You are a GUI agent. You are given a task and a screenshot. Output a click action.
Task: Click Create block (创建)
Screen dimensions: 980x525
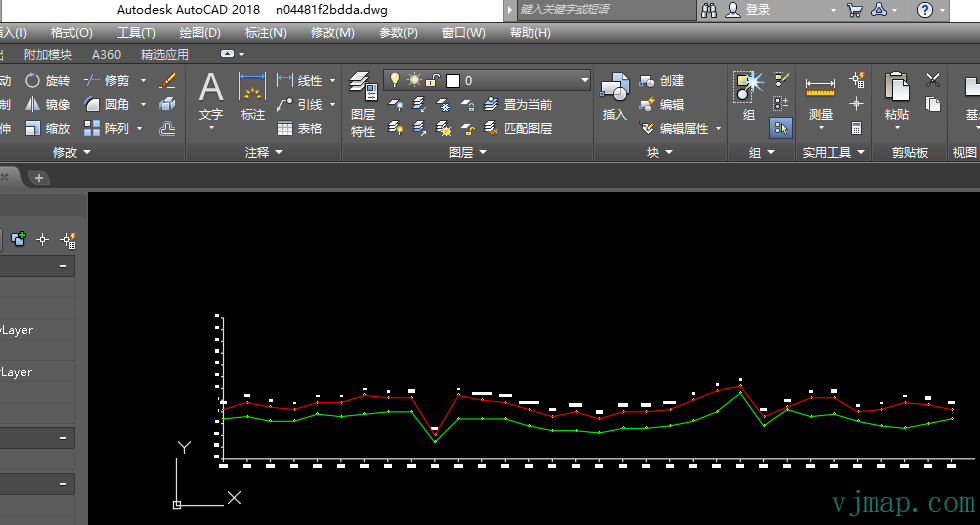coord(662,81)
